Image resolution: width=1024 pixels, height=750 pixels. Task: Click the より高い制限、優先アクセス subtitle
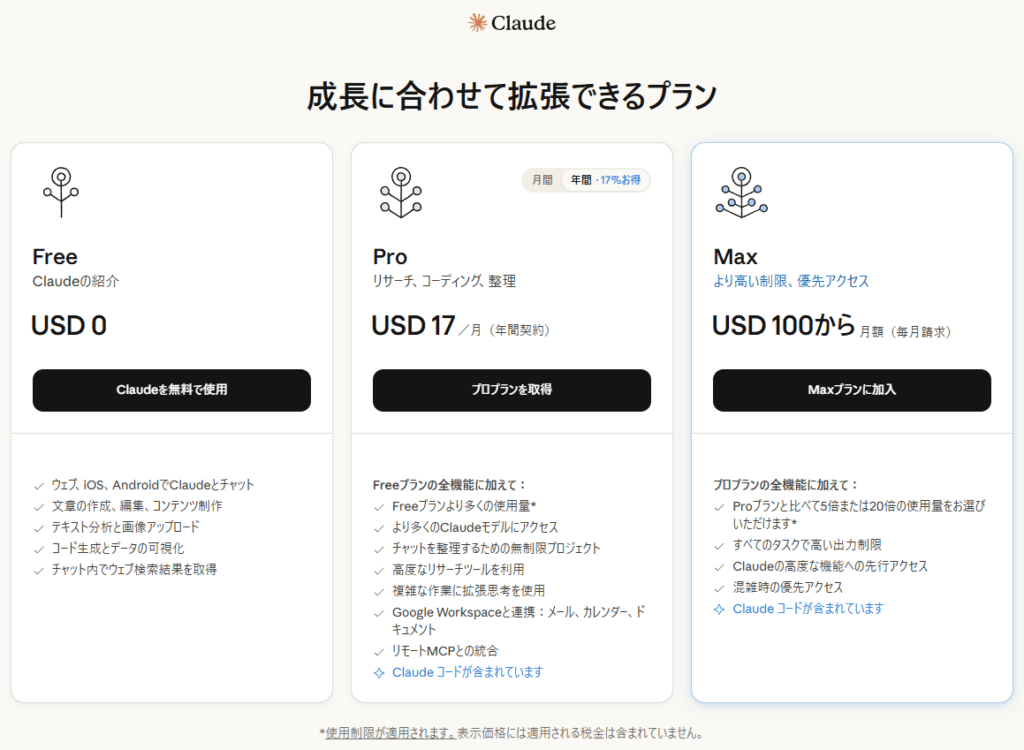[x=791, y=282]
